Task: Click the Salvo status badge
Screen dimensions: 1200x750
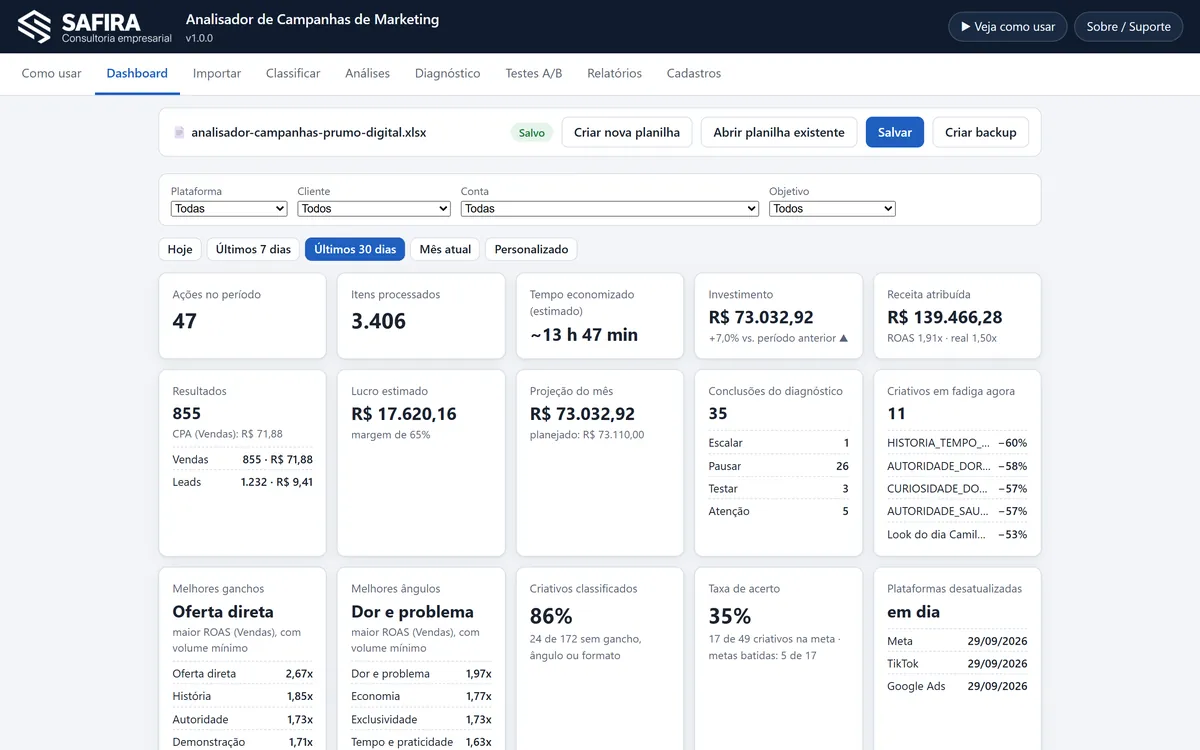Action: coord(532,132)
